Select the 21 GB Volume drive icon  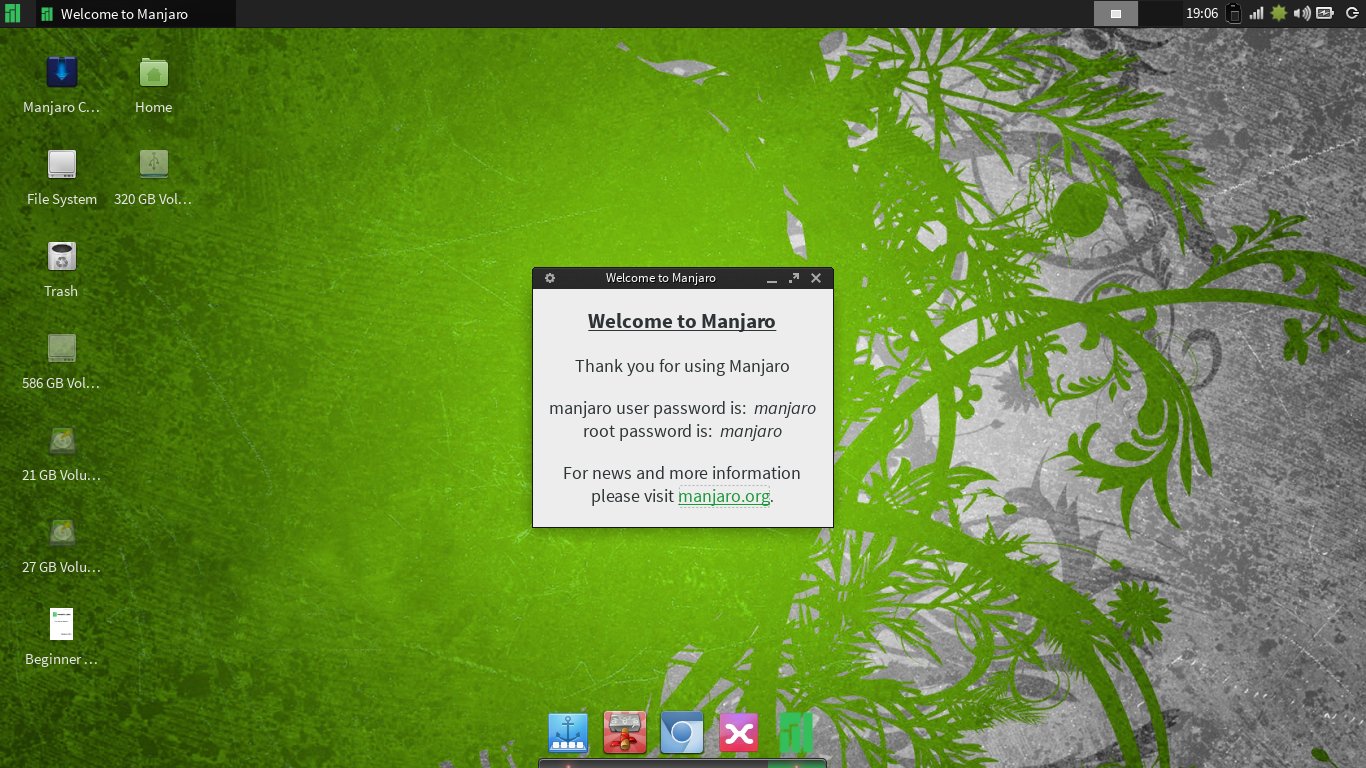click(62, 441)
